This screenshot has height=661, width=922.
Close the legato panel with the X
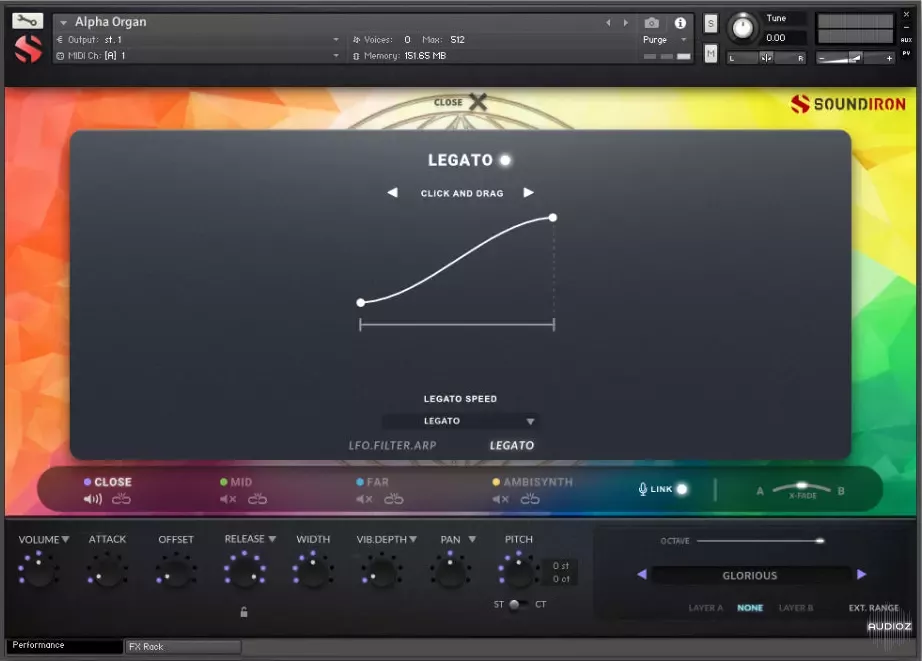[478, 102]
